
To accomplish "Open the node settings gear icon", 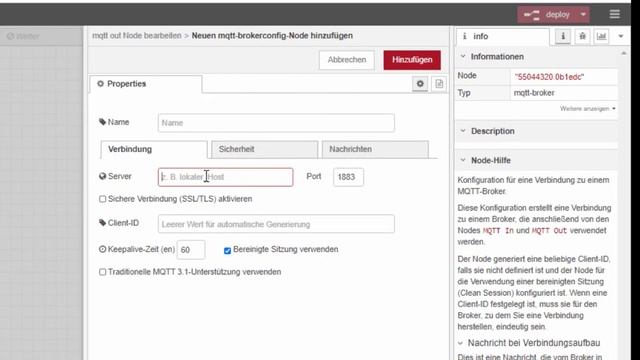I will 420,84.
